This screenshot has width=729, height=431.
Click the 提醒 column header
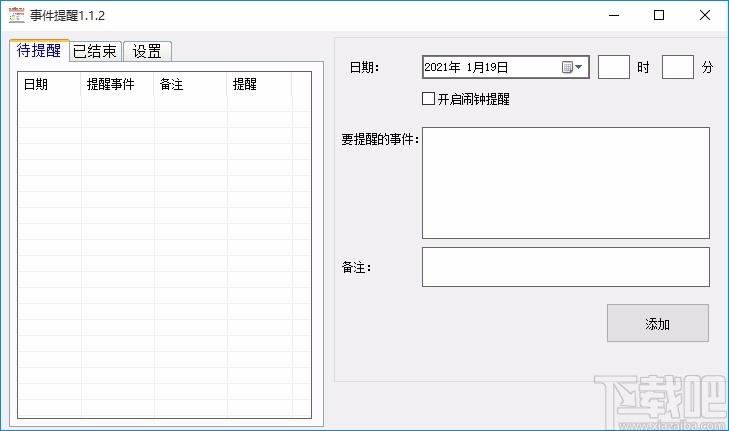(259, 84)
